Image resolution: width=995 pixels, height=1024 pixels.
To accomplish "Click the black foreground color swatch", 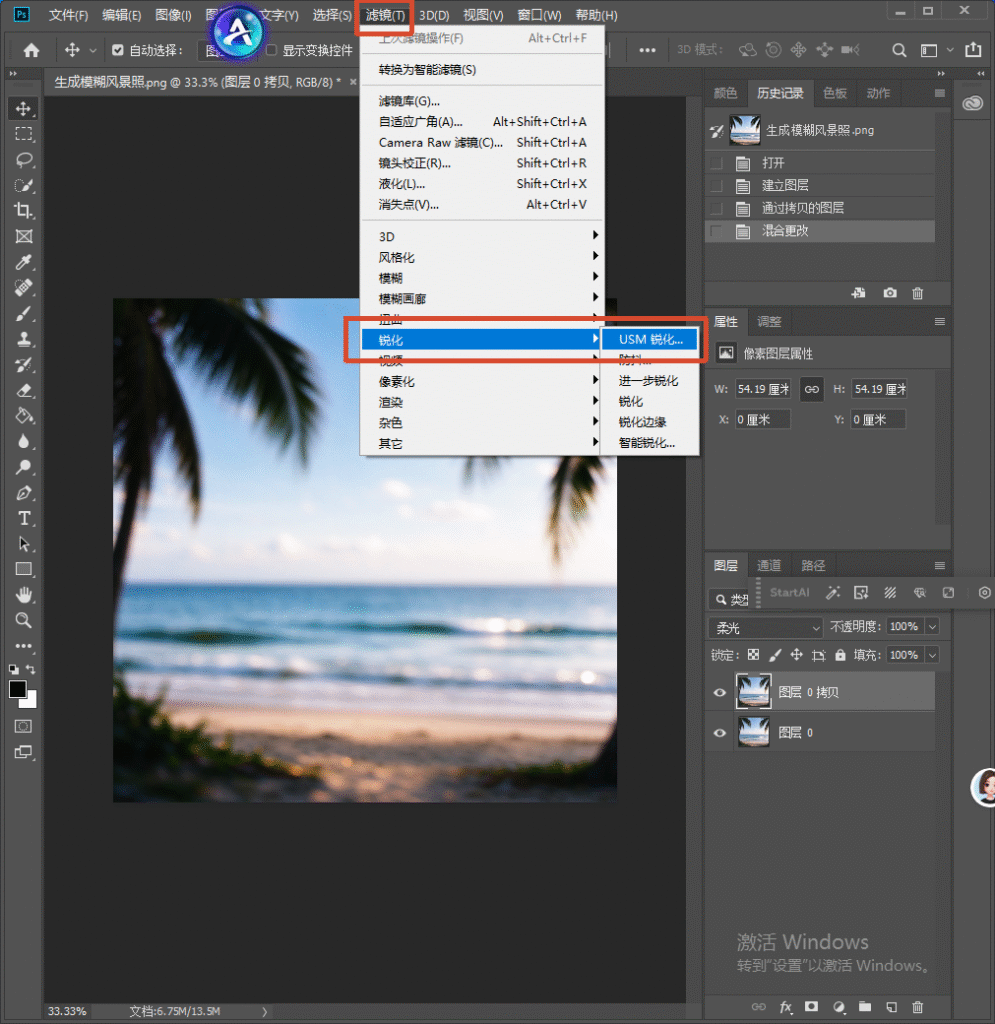I will (18, 689).
